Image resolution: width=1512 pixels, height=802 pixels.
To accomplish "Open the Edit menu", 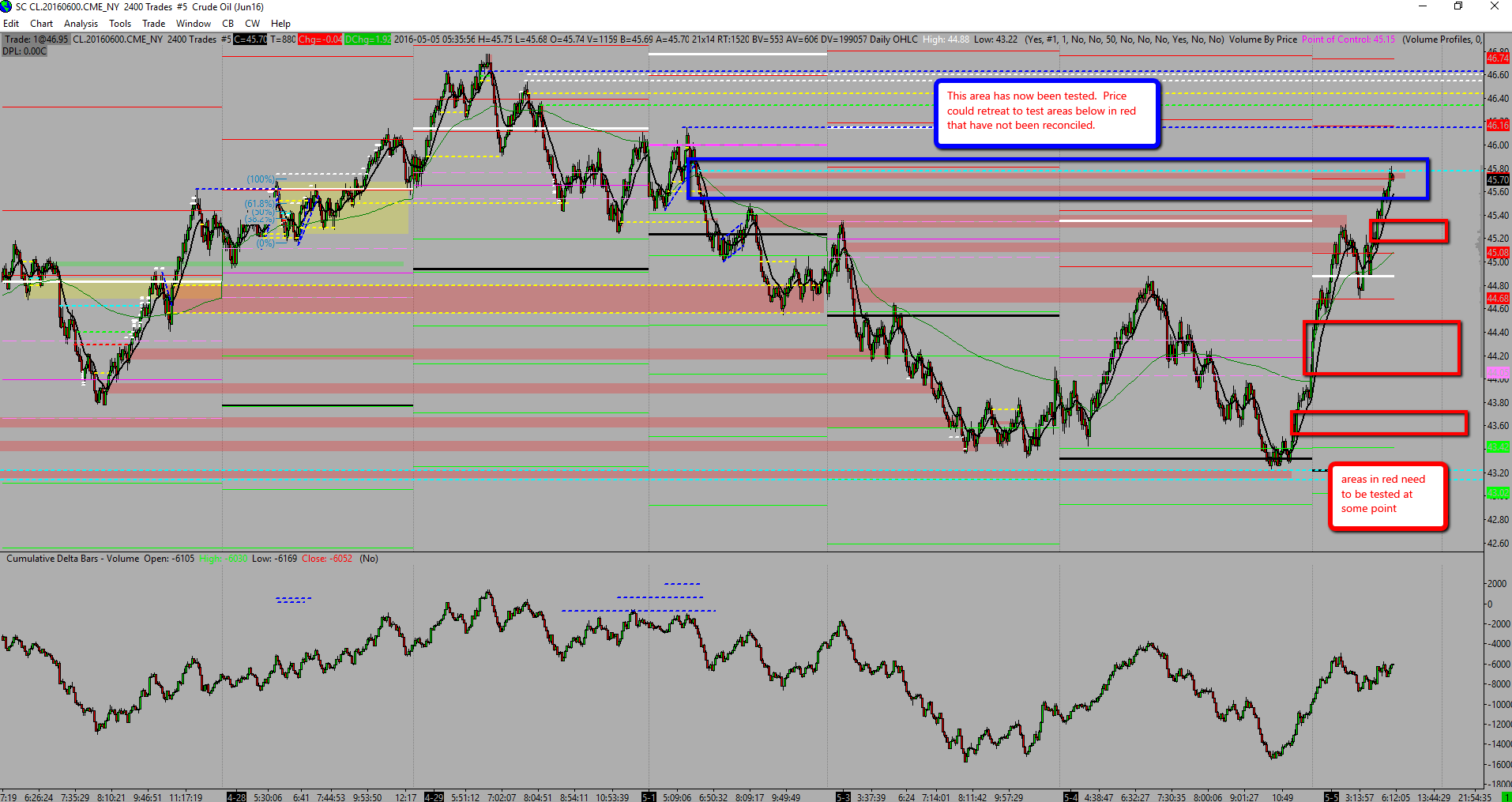I will 11,24.
